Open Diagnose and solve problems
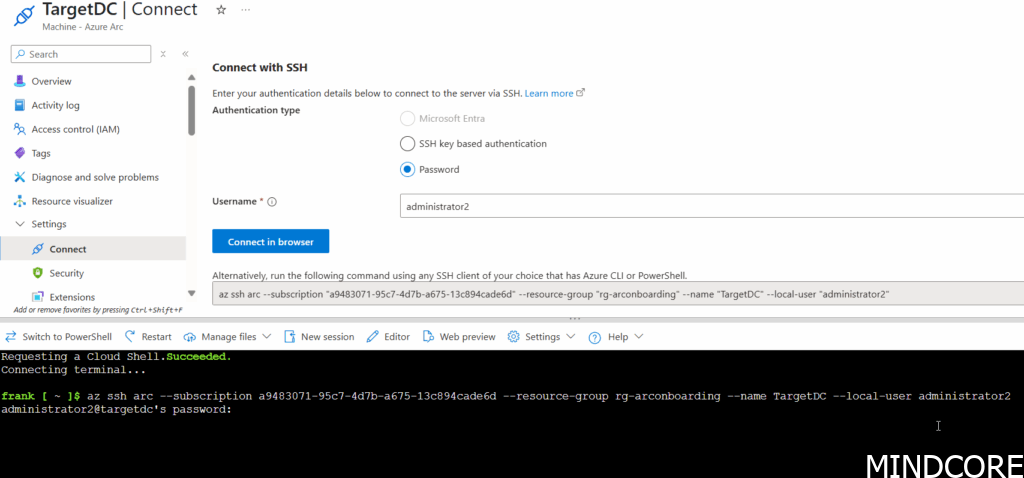This screenshot has width=1024, height=478. pos(95,178)
